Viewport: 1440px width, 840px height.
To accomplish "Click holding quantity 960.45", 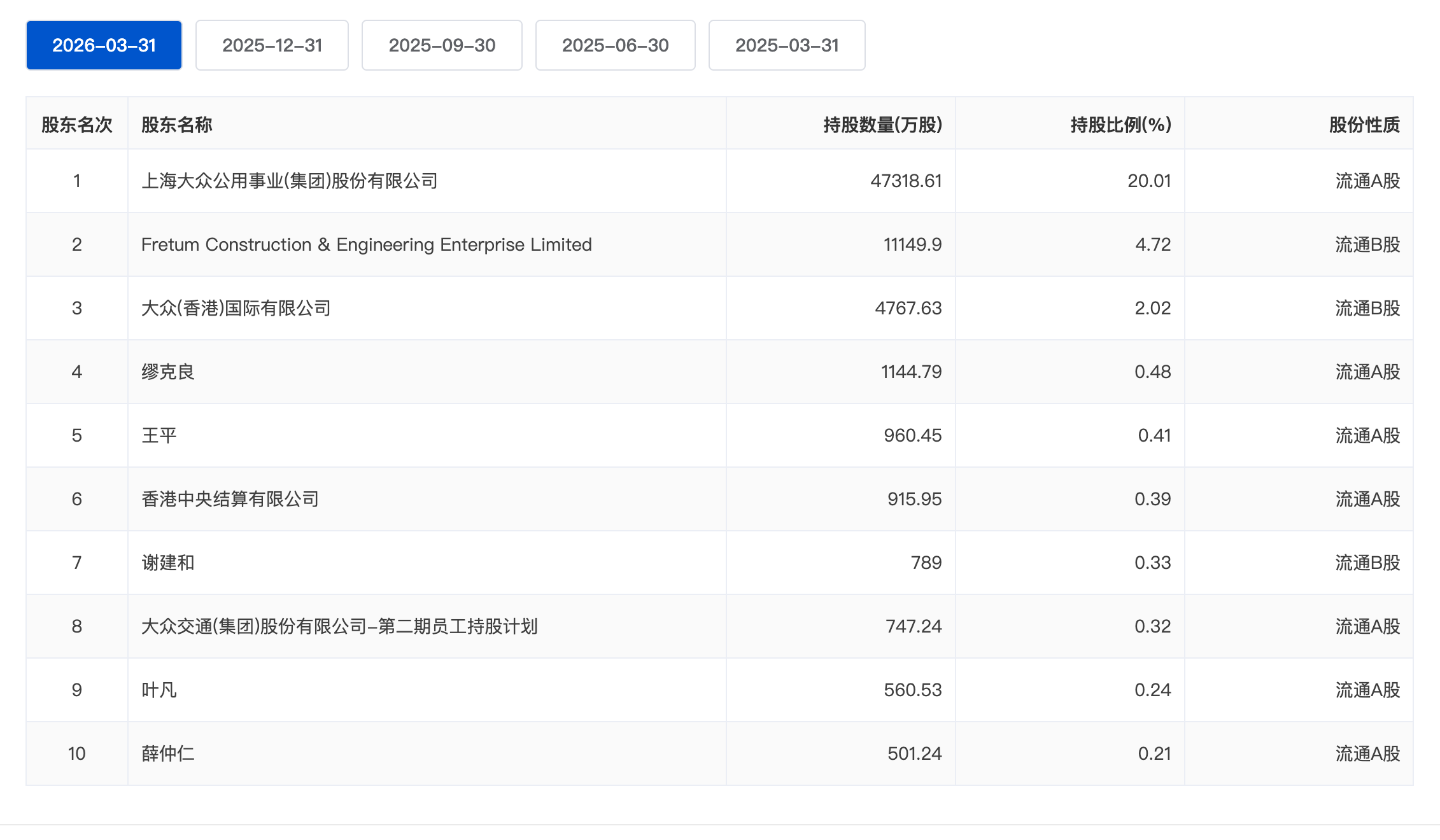I will tap(913, 435).
